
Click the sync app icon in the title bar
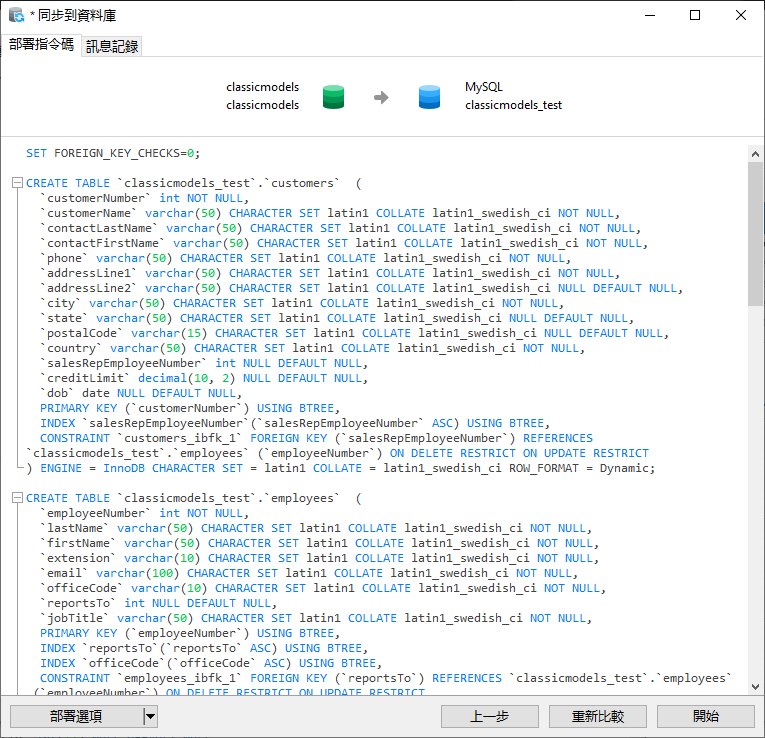tap(17, 15)
